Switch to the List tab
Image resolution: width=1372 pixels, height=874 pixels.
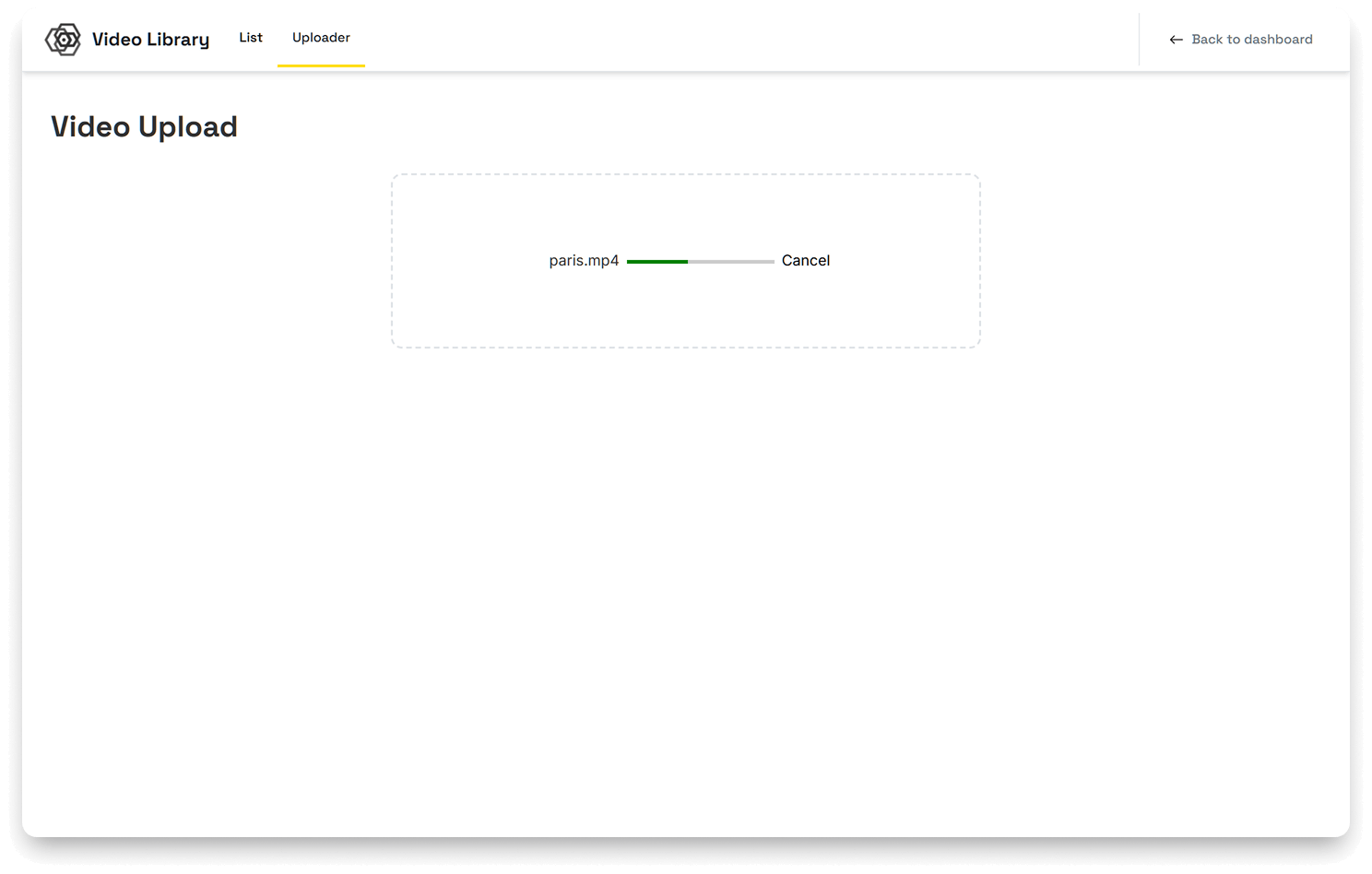(x=250, y=38)
